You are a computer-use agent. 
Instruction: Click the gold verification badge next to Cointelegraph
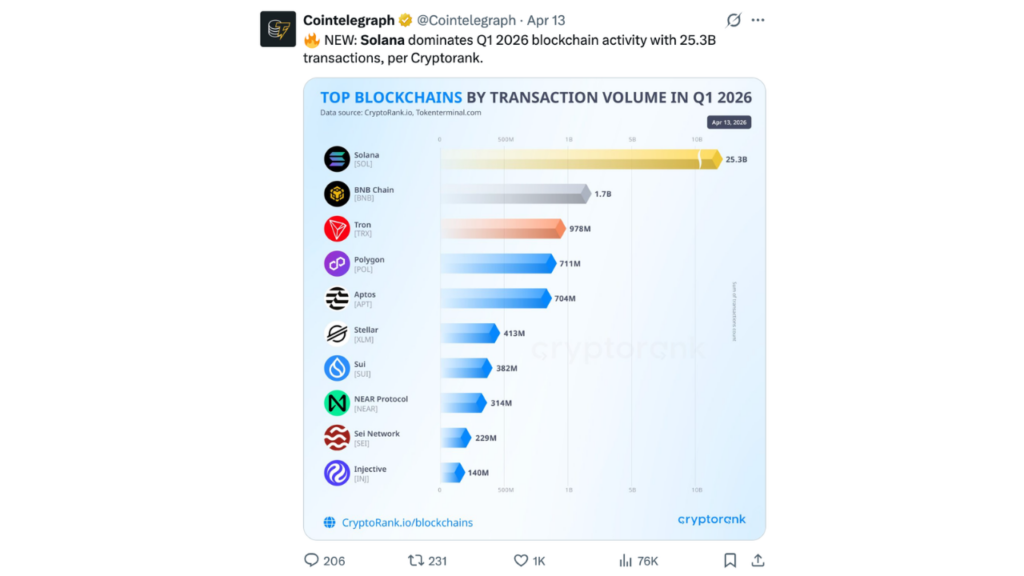[404, 20]
